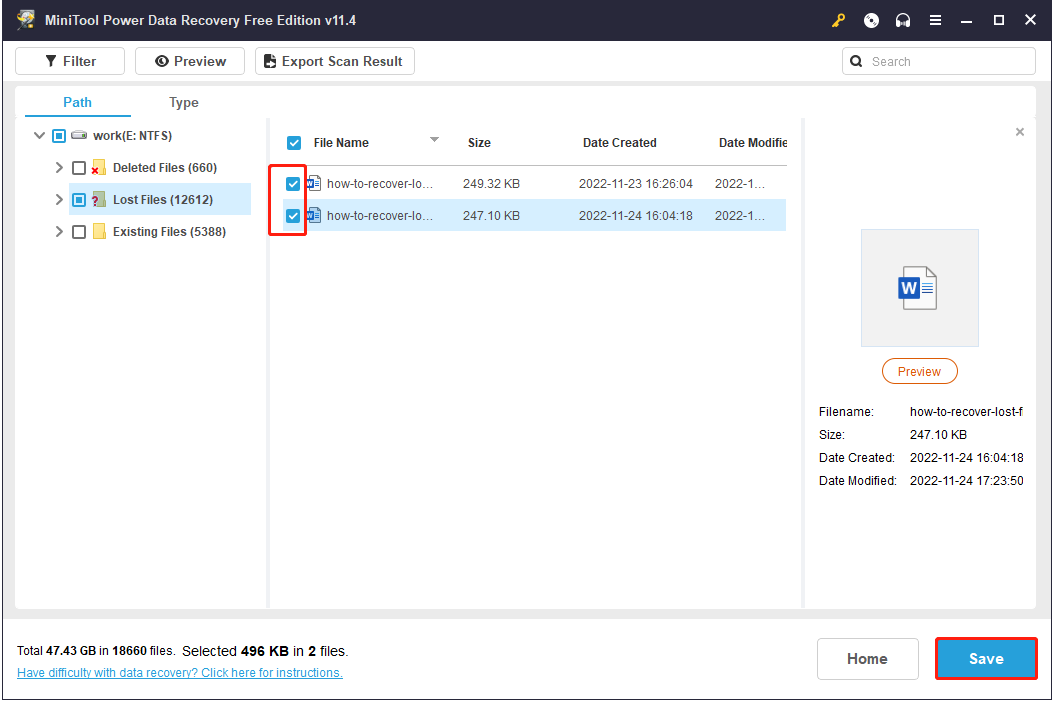Click the Save button
The height and width of the screenshot is (703, 1055).
pyautogui.click(x=986, y=659)
